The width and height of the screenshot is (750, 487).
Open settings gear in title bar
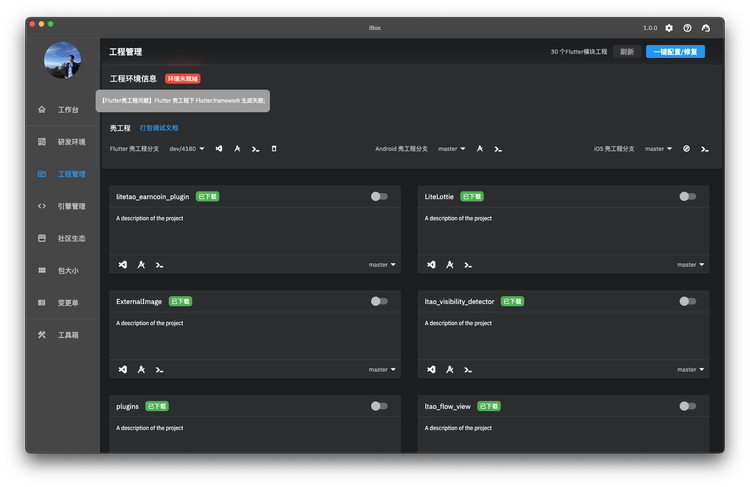click(669, 28)
